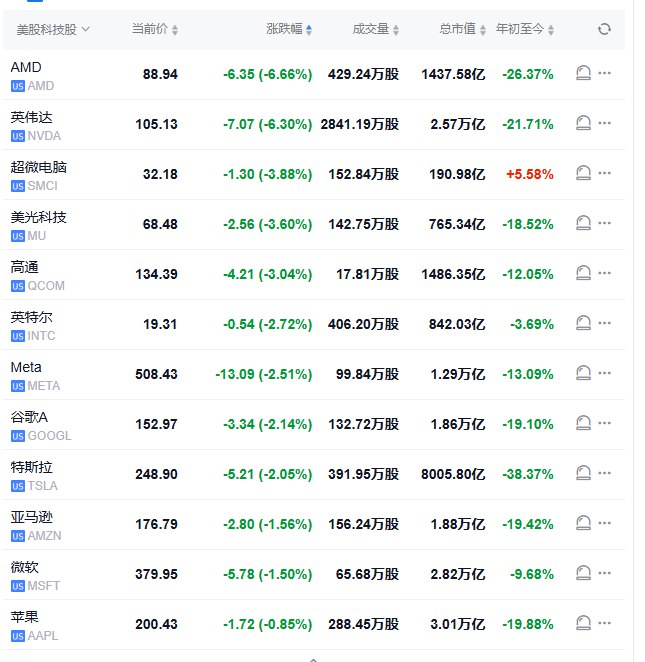This screenshot has height=662, width=645.
Task: Set price alert bell for MU
Action: click(583, 223)
